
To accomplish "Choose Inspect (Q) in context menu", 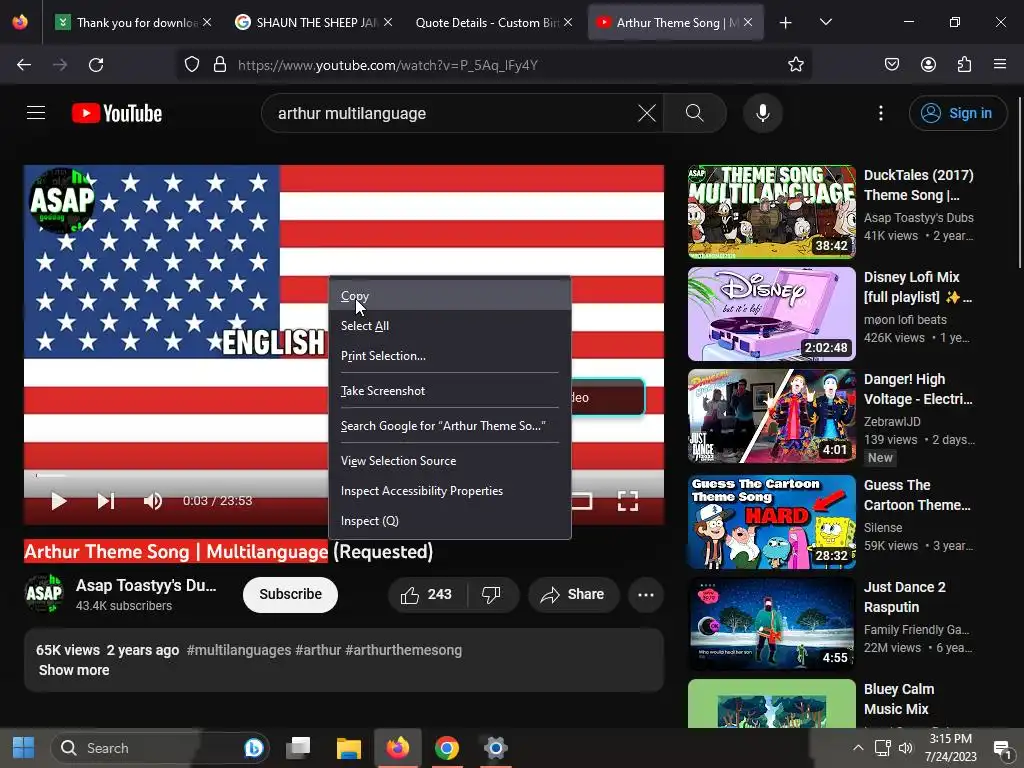I will point(450,520).
